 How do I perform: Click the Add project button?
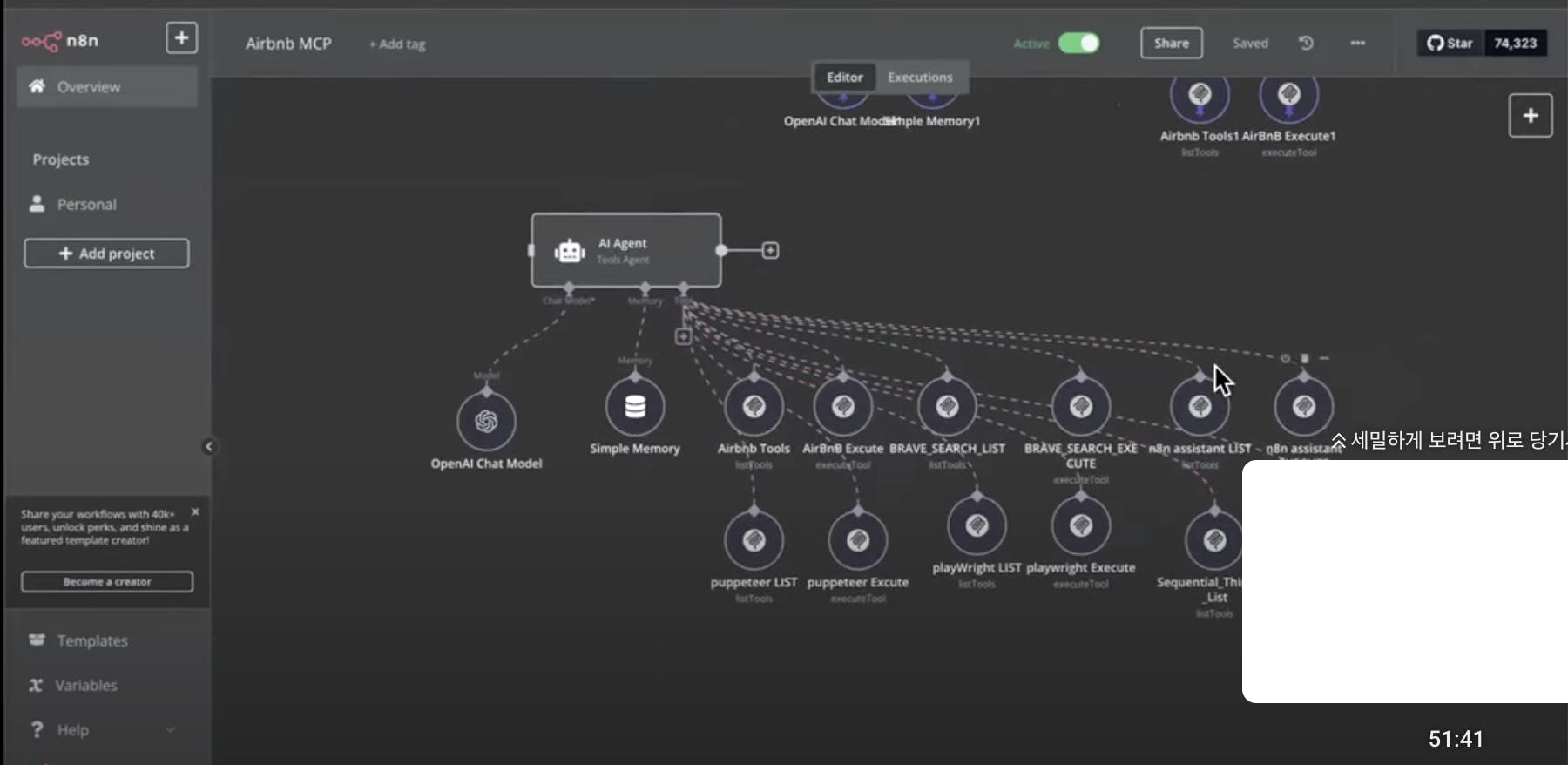click(106, 254)
